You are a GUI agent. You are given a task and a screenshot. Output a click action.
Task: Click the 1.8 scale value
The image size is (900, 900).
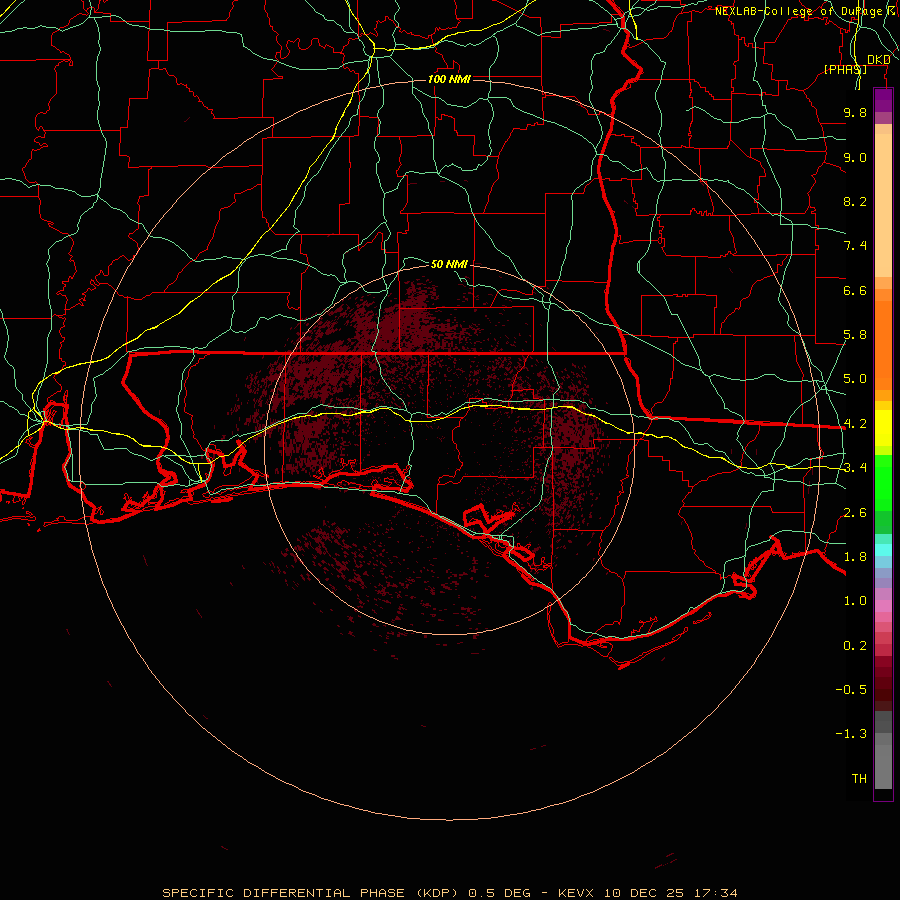tap(855, 557)
